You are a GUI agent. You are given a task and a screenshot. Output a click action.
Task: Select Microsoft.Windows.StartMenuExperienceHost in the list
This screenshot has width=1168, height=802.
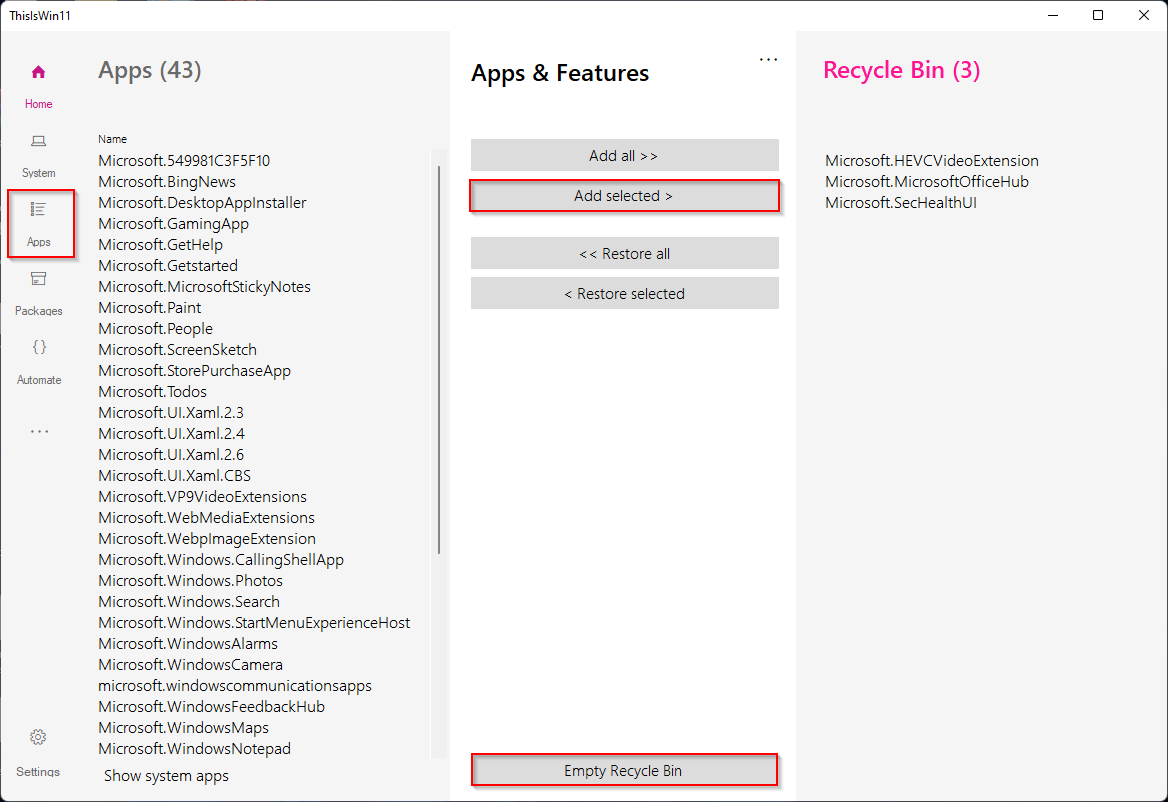pyautogui.click(x=254, y=623)
